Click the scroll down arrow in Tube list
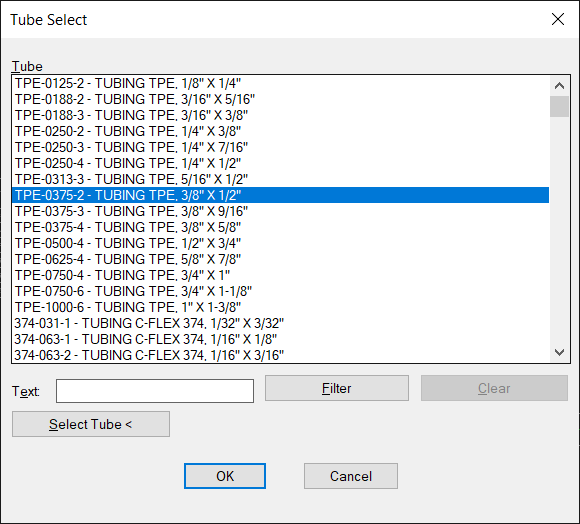Image resolution: width=580 pixels, height=524 pixels. coord(559,352)
